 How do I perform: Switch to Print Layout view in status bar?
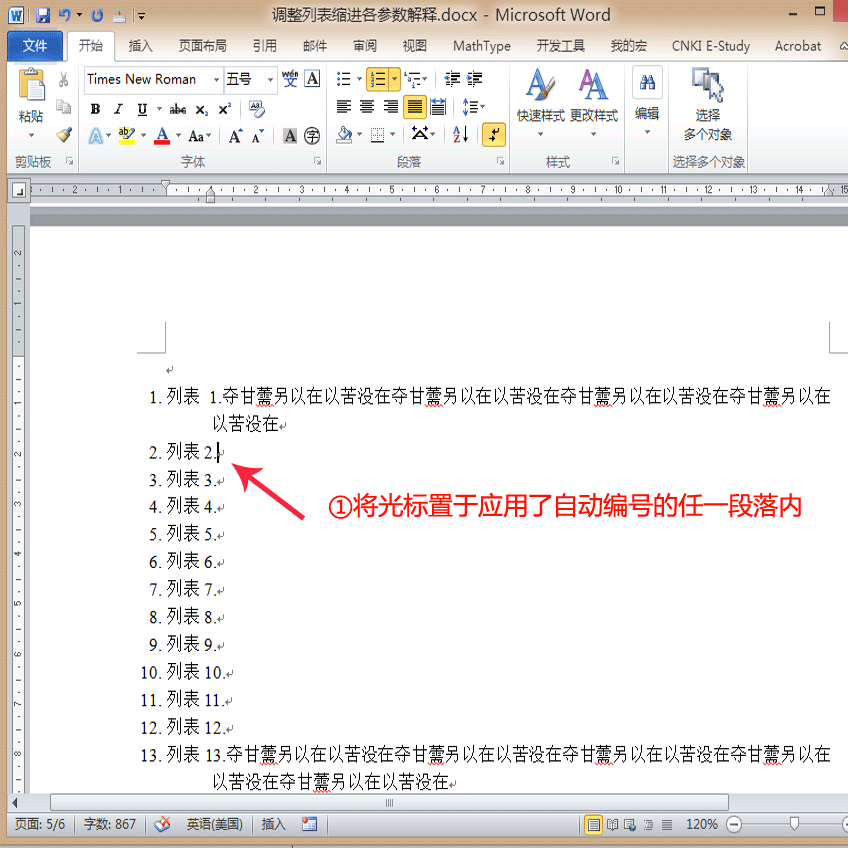[x=593, y=825]
